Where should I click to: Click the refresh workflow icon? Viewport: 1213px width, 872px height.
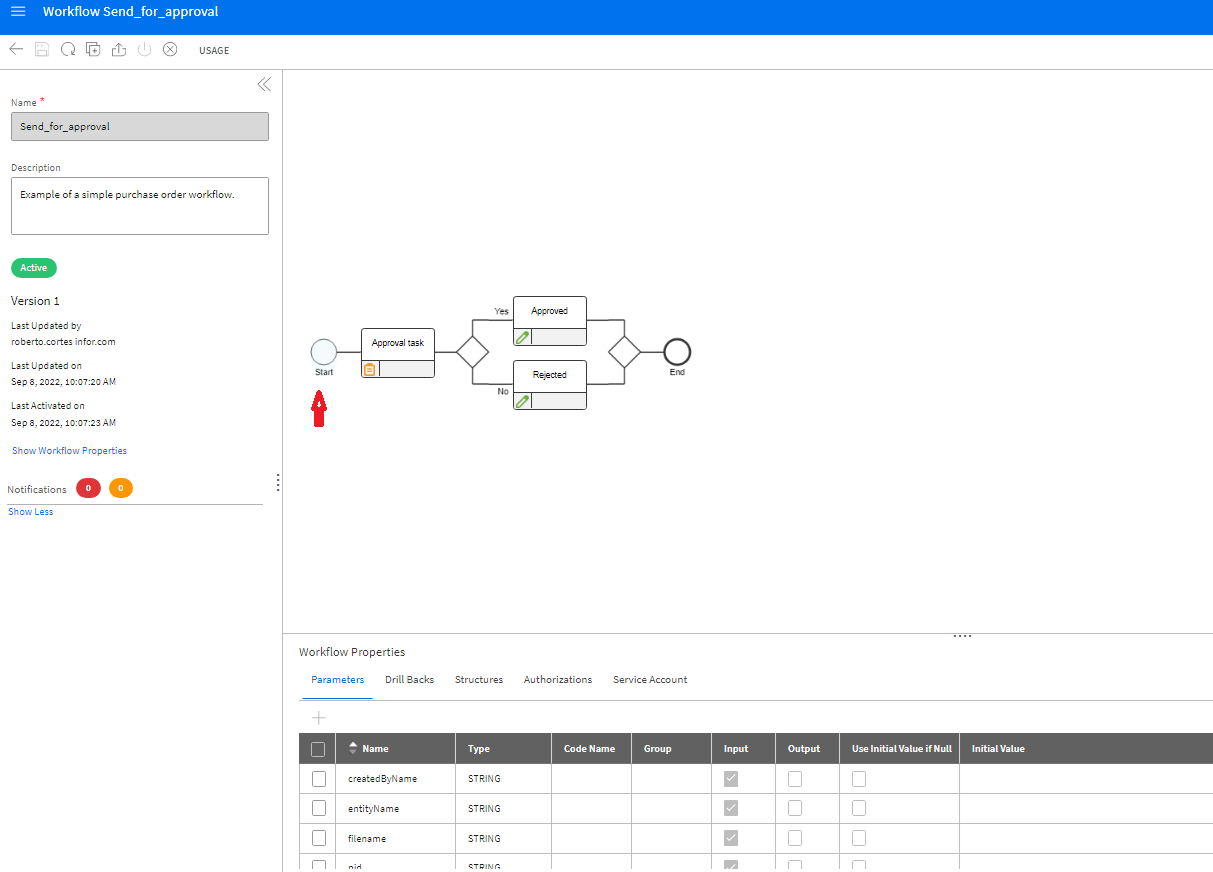pyautogui.click(x=68, y=49)
